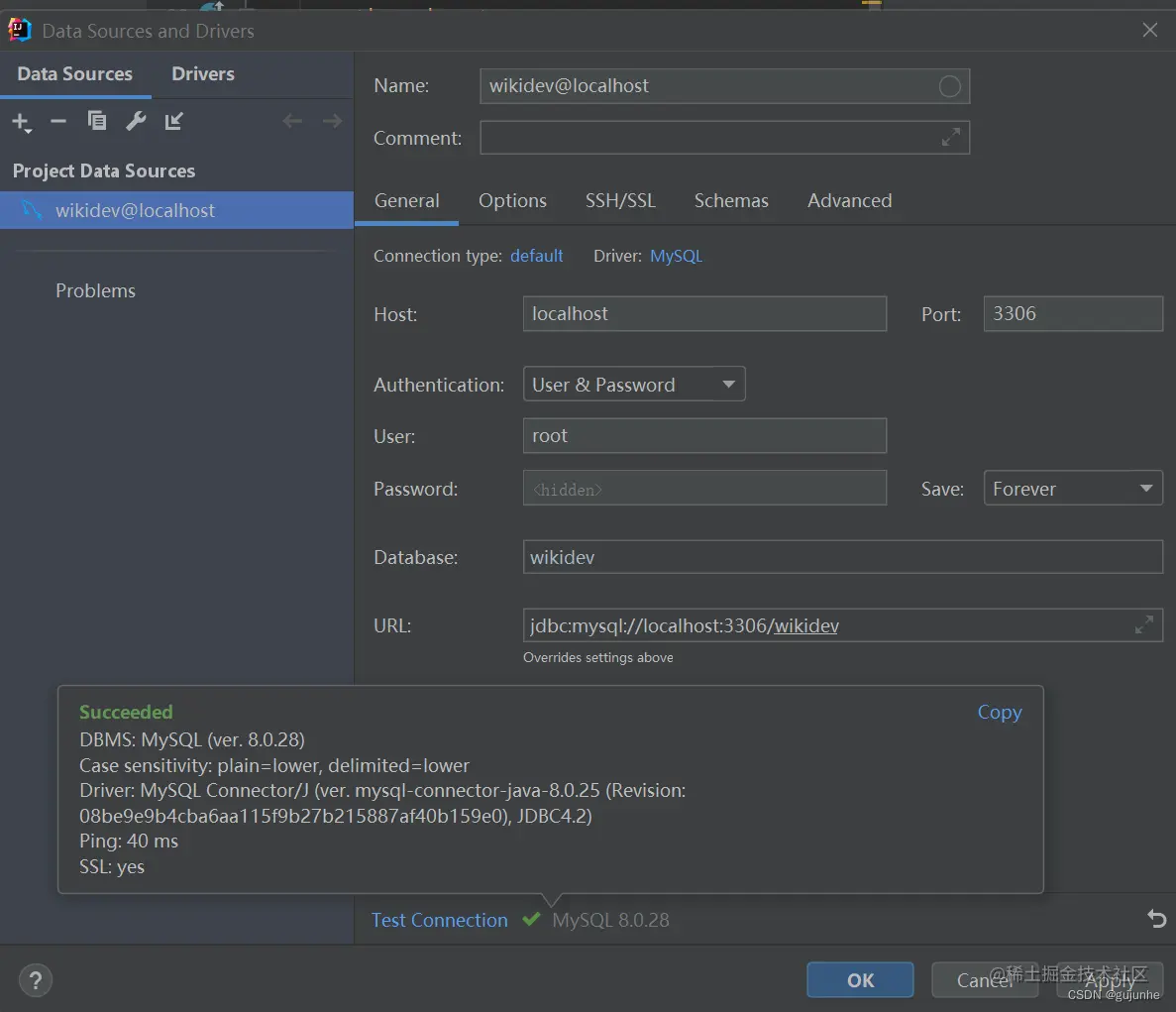This screenshot has height=1012, width=1176.
Task: Click the SSL: yes line
Action: point(112,866)
